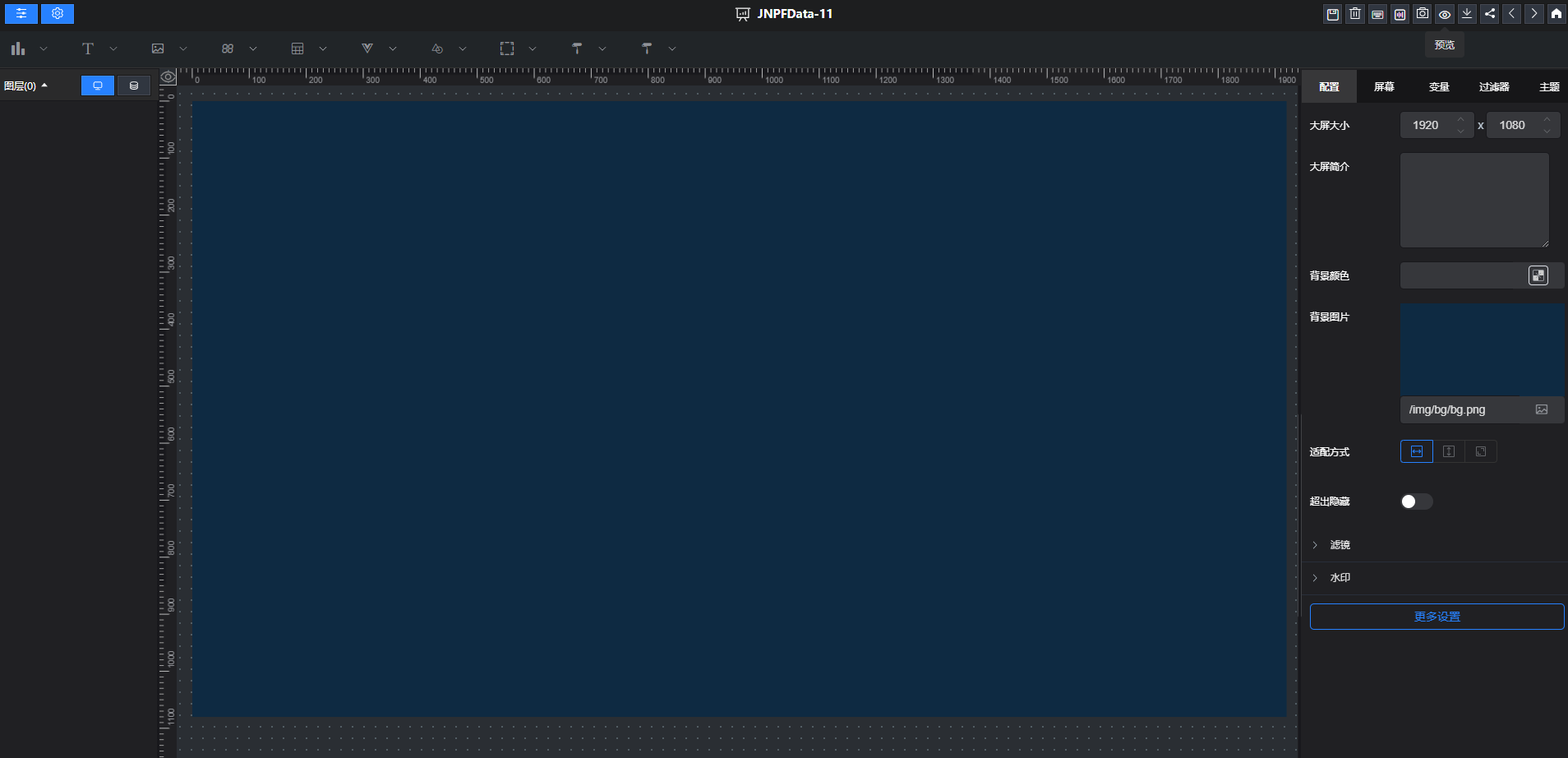Expand the 水印 section
The width and height of the screenshot is (1568, 758).
(1340, 578)
